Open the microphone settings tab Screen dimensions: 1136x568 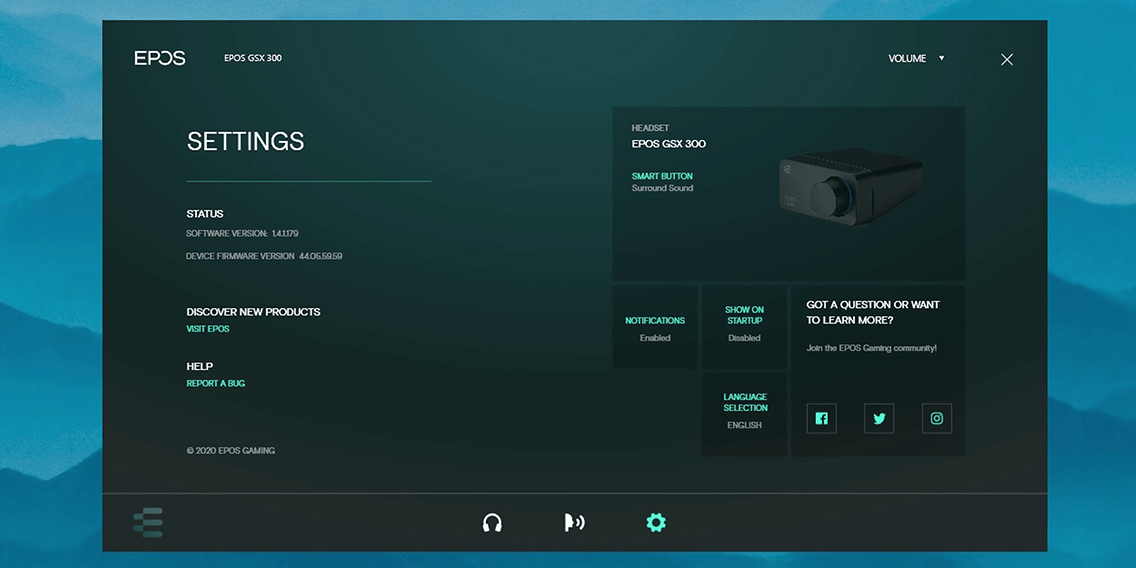tap(575, 522)
